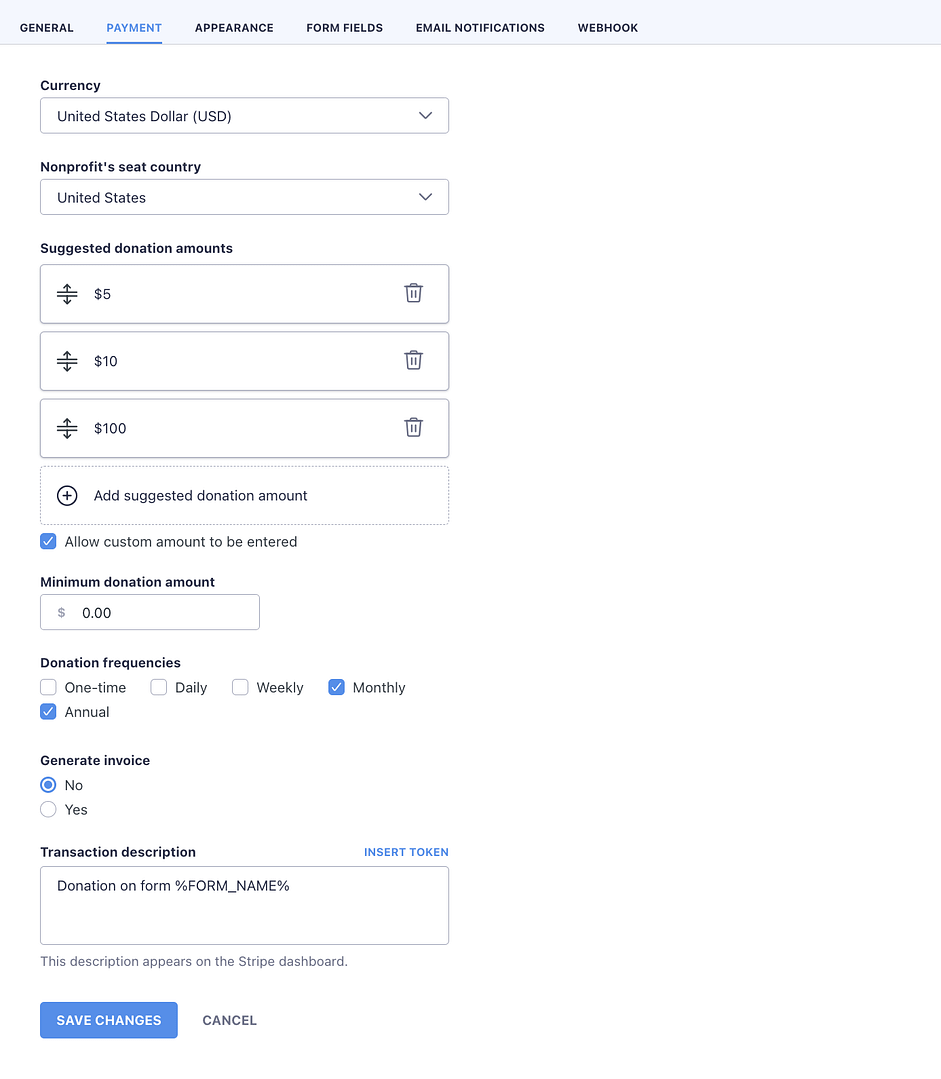Open the Email Notifications tab
This screenshot has height=1079, width=941.
click(x=480, y=28)
